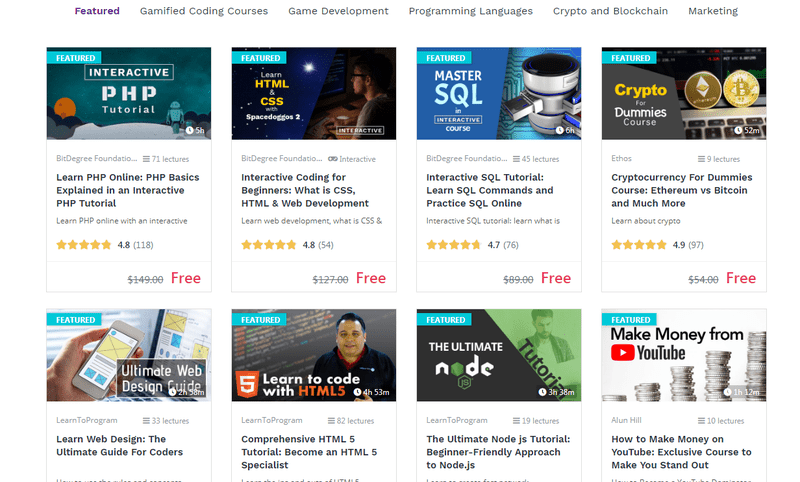Click Free price under $149.00
800x482 pixels.
pos(186,278)
